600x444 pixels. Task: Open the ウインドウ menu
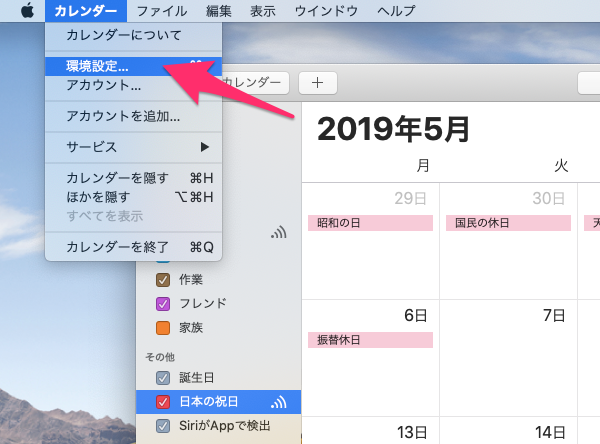[326, 11]
